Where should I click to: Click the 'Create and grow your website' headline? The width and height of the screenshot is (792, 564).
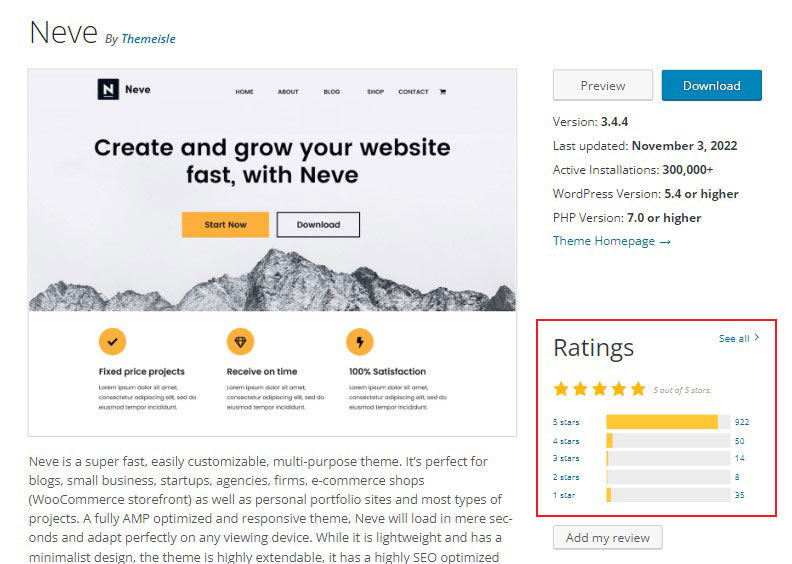click(272, 161)
